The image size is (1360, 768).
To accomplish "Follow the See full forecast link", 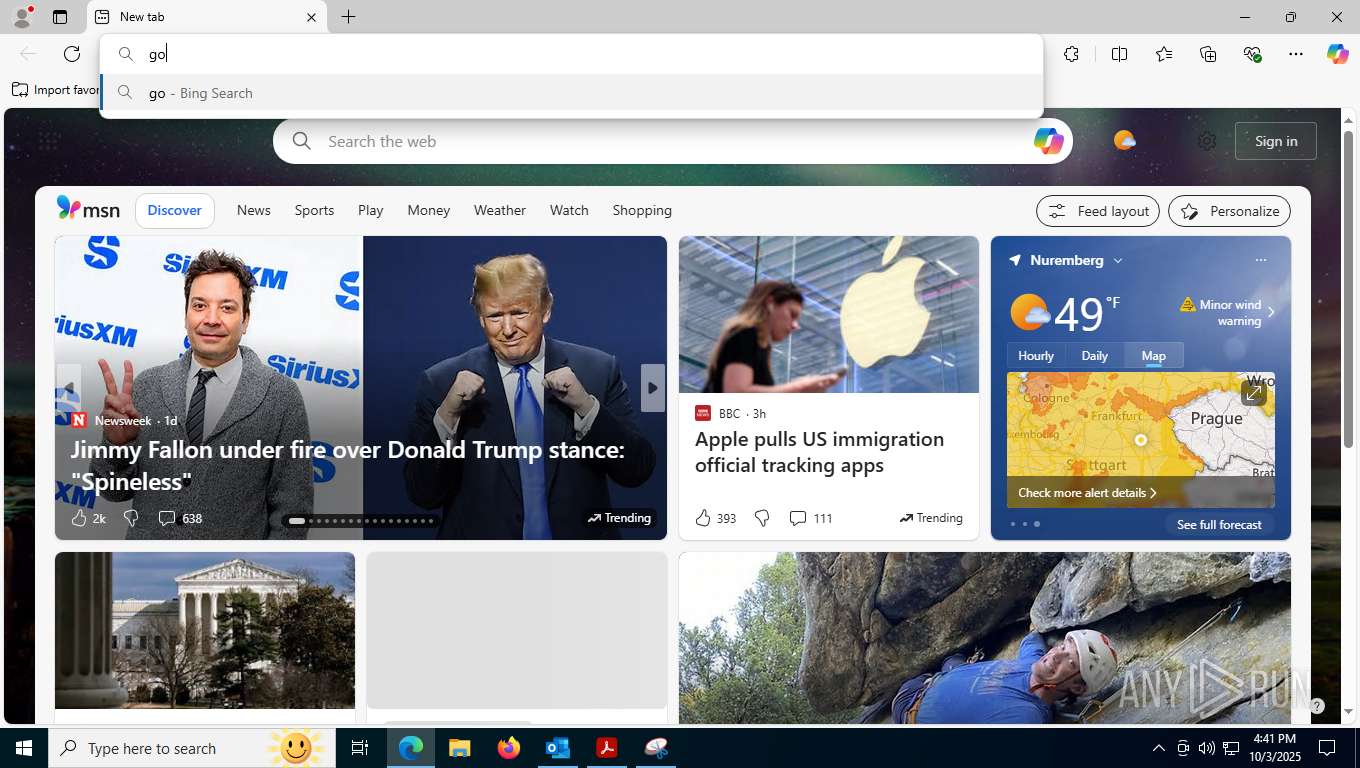I will (x=1219, y=524).
